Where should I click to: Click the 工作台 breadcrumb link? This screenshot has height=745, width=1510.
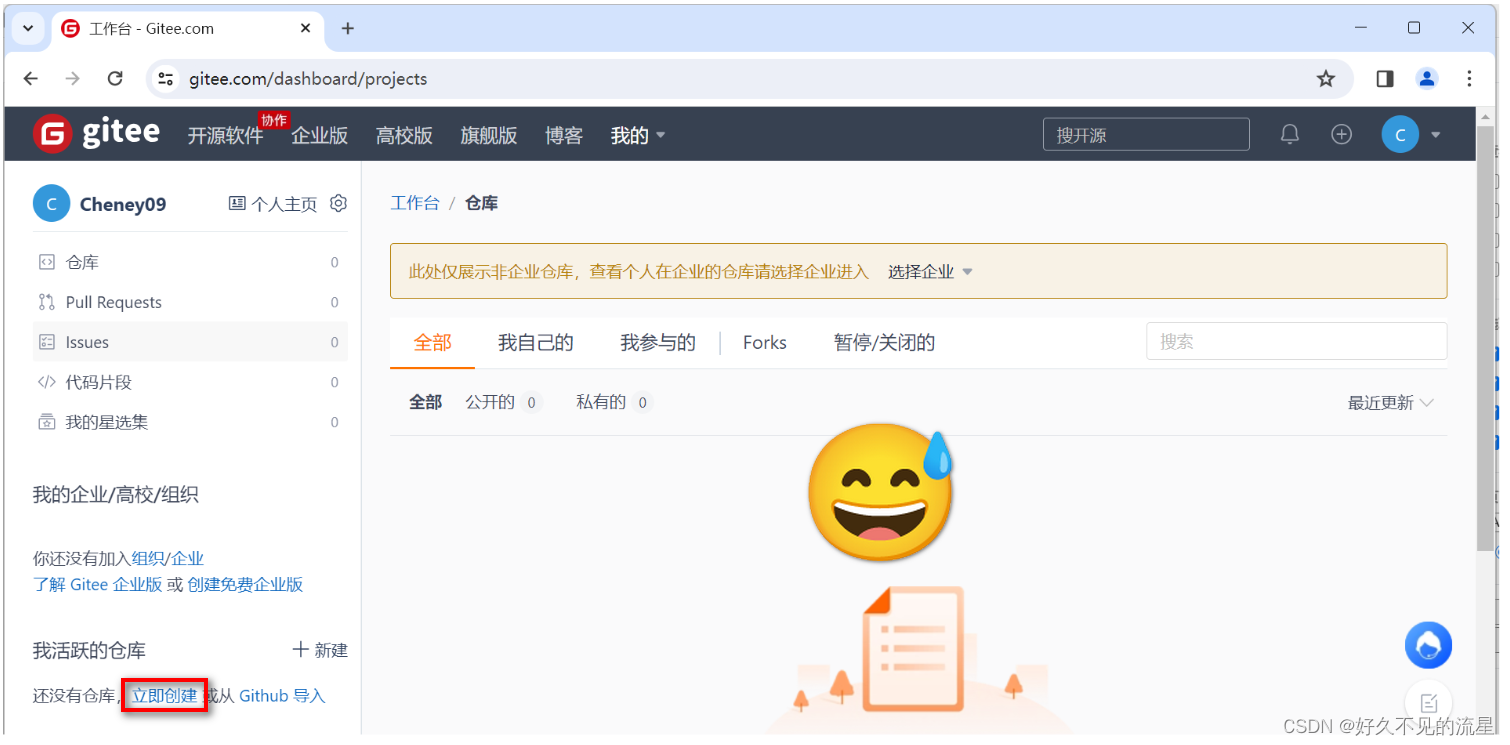tap(415, 203)
